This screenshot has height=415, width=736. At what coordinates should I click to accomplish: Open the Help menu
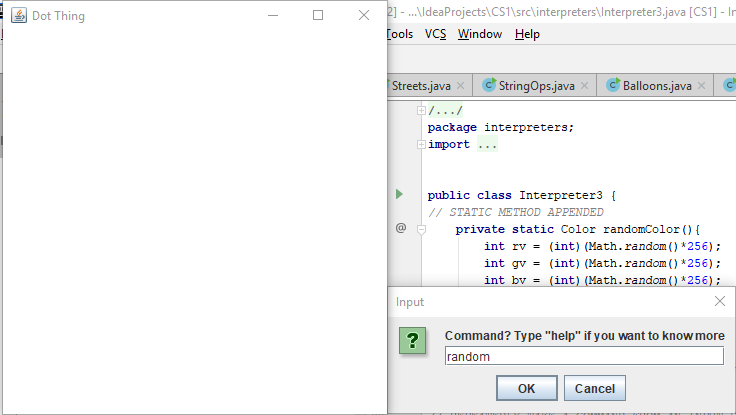click(527, 34)
